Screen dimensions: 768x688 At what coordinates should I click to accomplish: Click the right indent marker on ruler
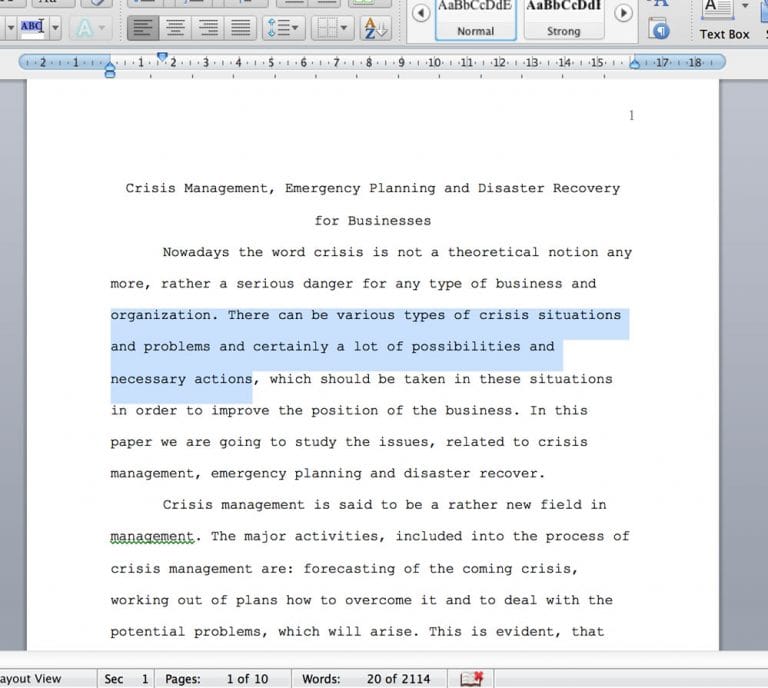[634, 64]
